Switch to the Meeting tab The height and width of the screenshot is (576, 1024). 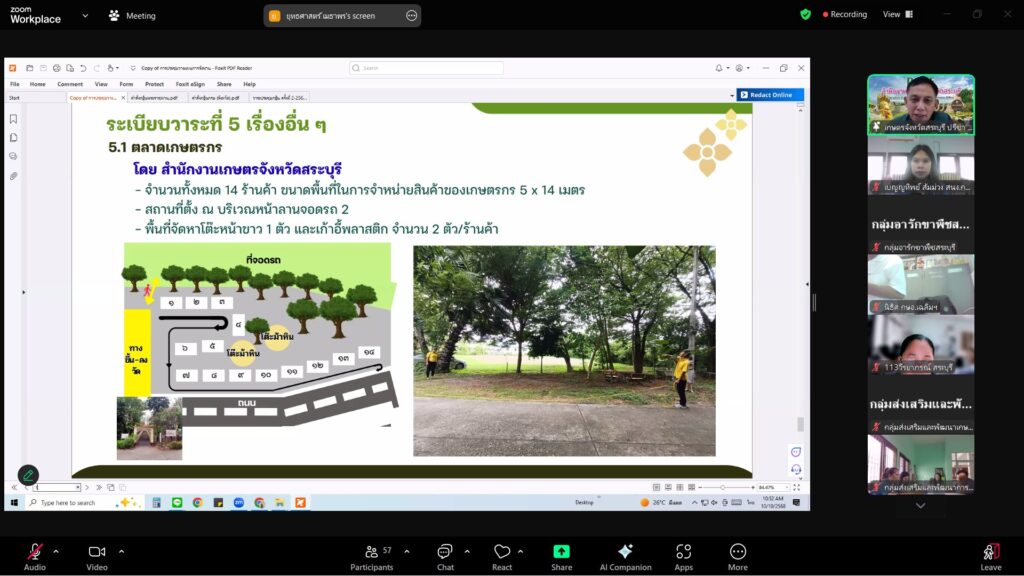131,16
